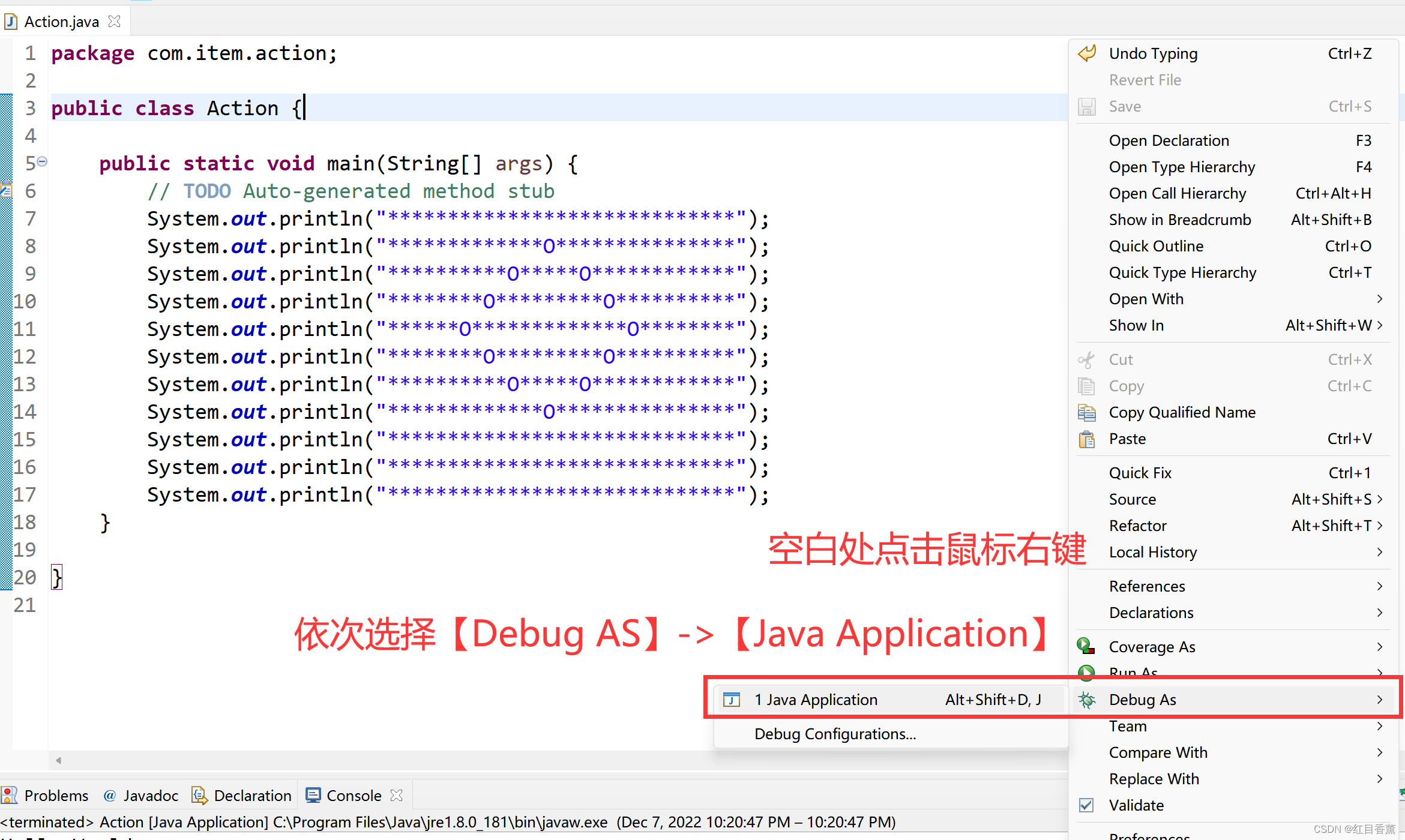Click the Paste clipboard icon
The width and height of the screenshot is (1405, 840).
coord(1086,439)
